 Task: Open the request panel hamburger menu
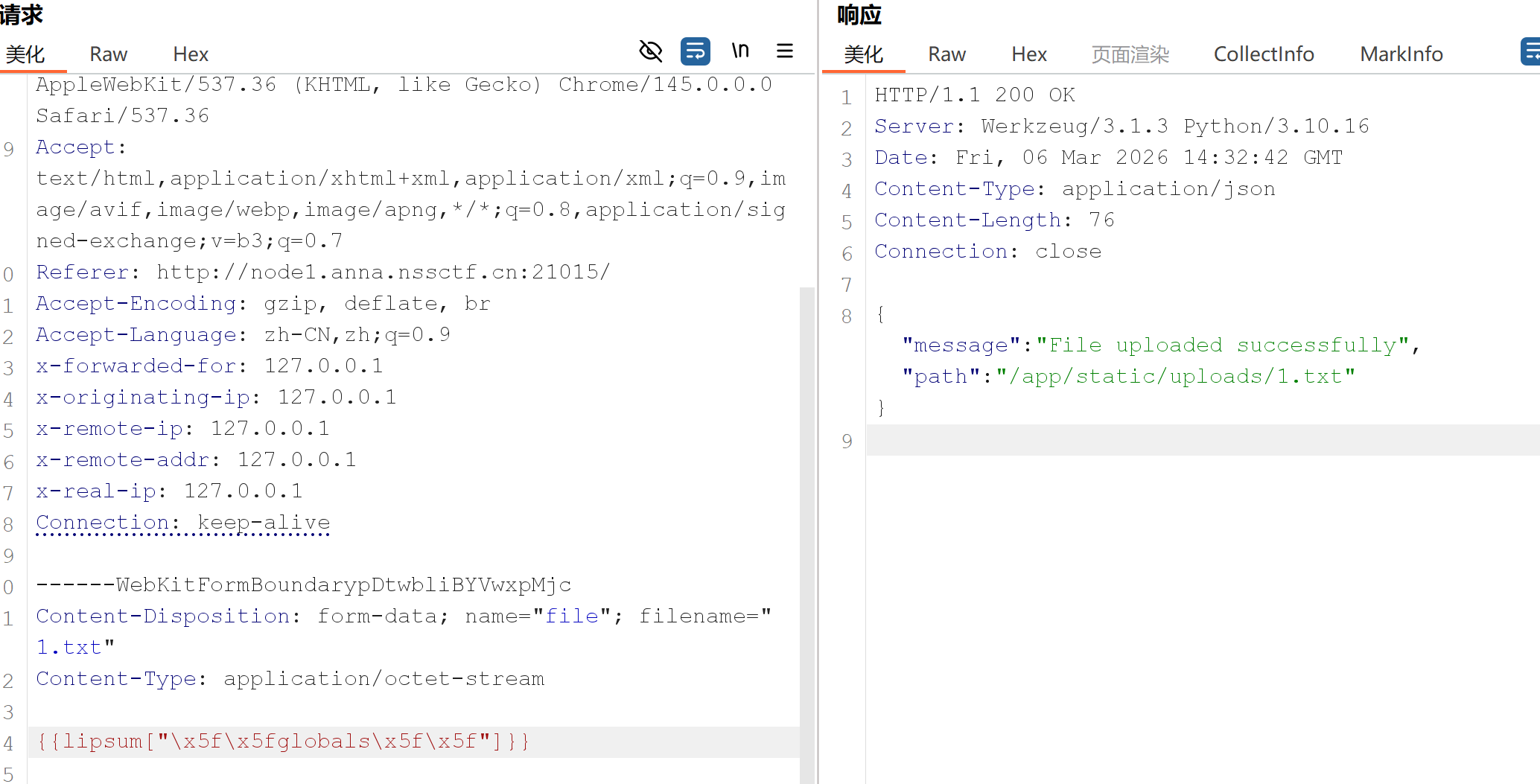click(x=784, y=51)
